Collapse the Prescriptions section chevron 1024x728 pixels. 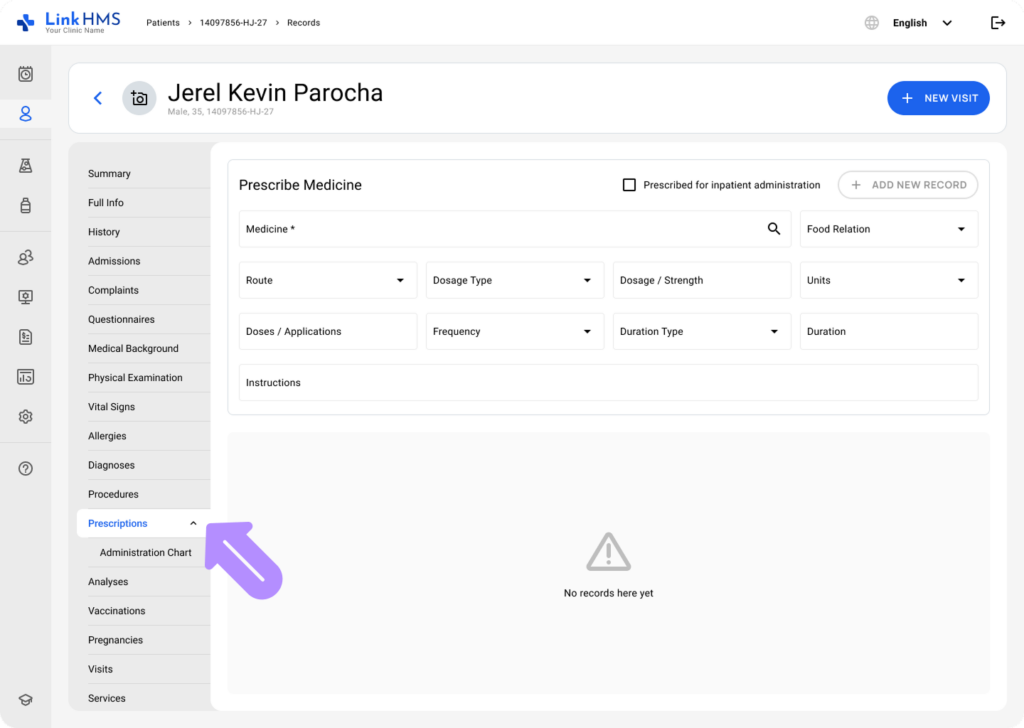(x=192, y=522)
